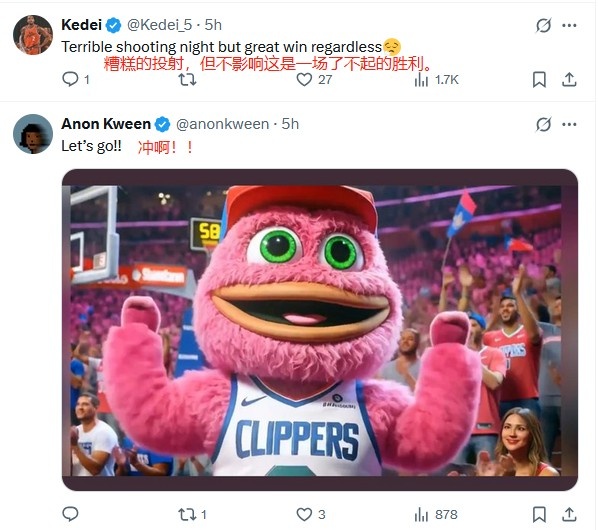
Task: Like Anon Kween's tweet with 3 likes
Action: 304,515
